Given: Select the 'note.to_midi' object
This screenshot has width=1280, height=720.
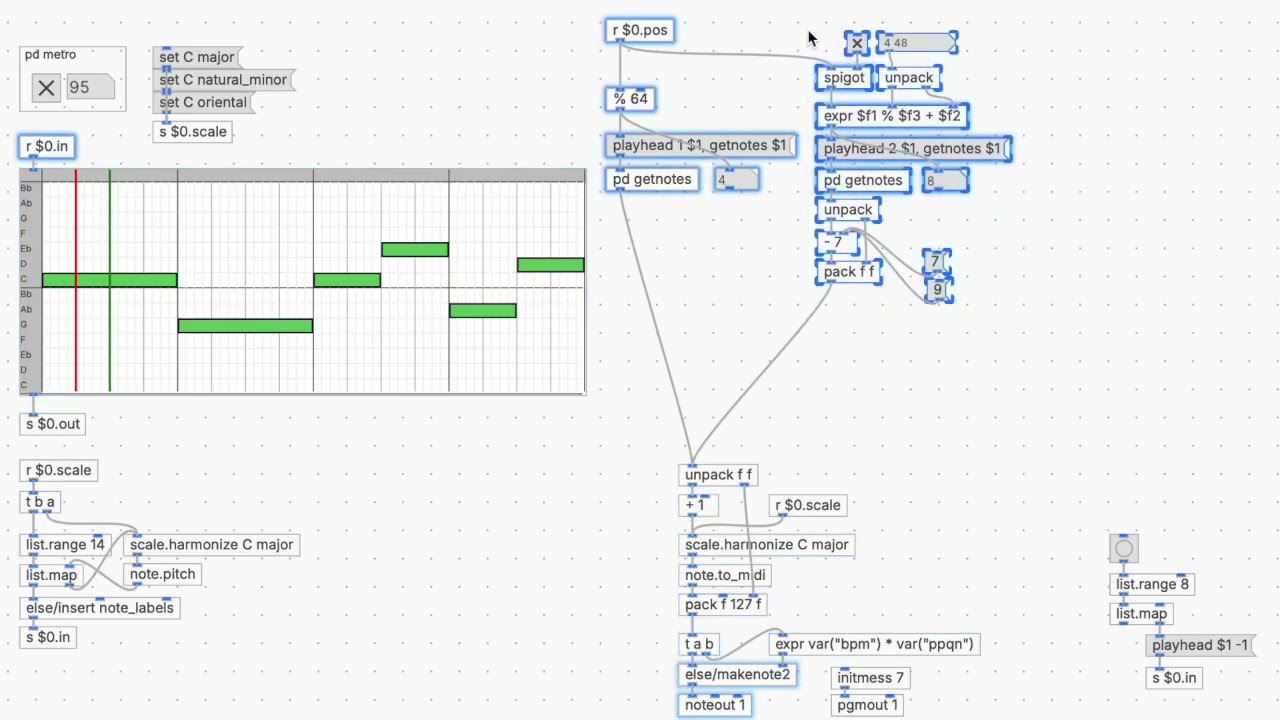Looking at the screenshot, I should click(x=725, y=576).
